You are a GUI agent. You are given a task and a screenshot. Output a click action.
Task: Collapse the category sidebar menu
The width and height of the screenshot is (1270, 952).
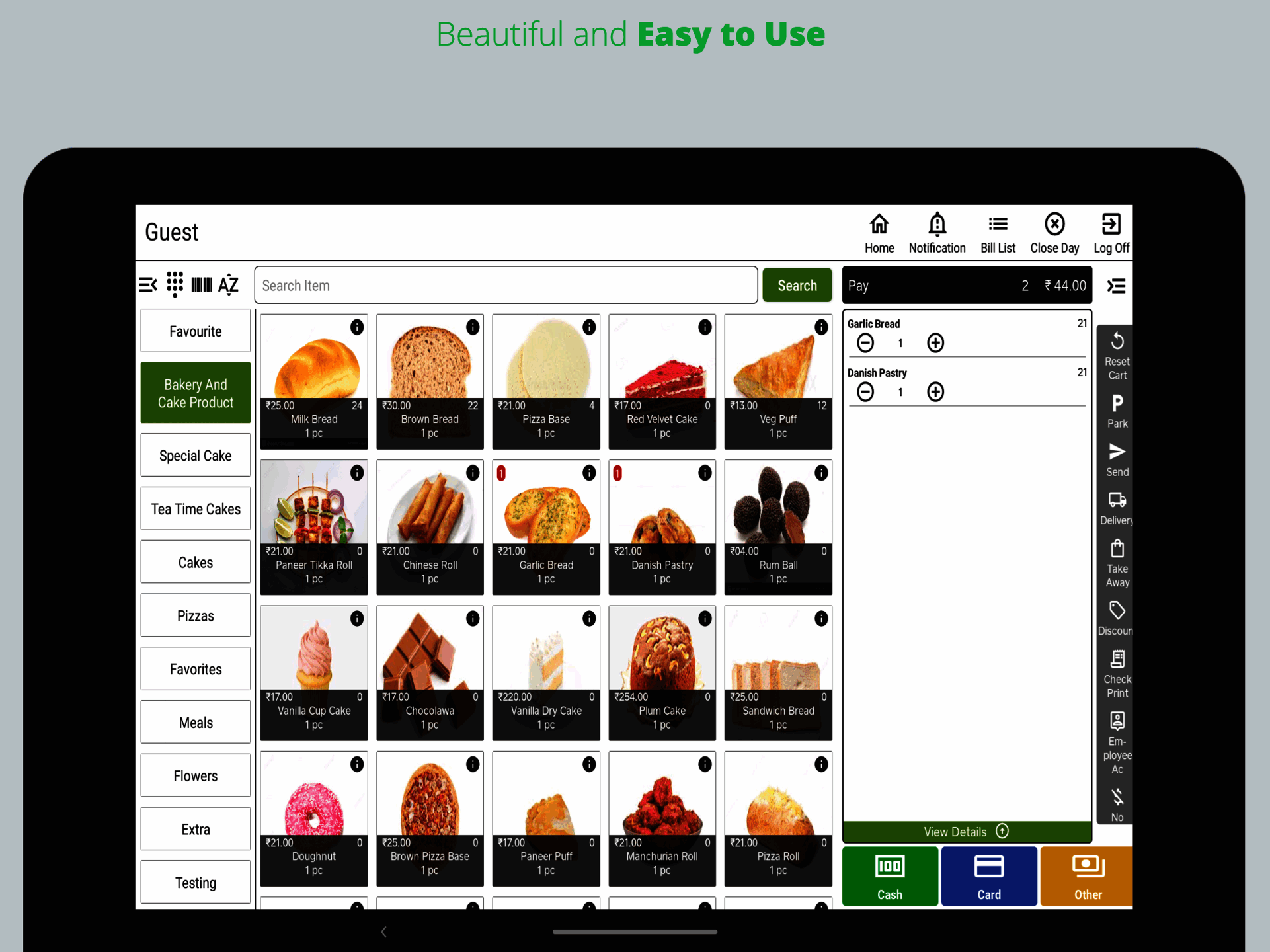(148, 285)
